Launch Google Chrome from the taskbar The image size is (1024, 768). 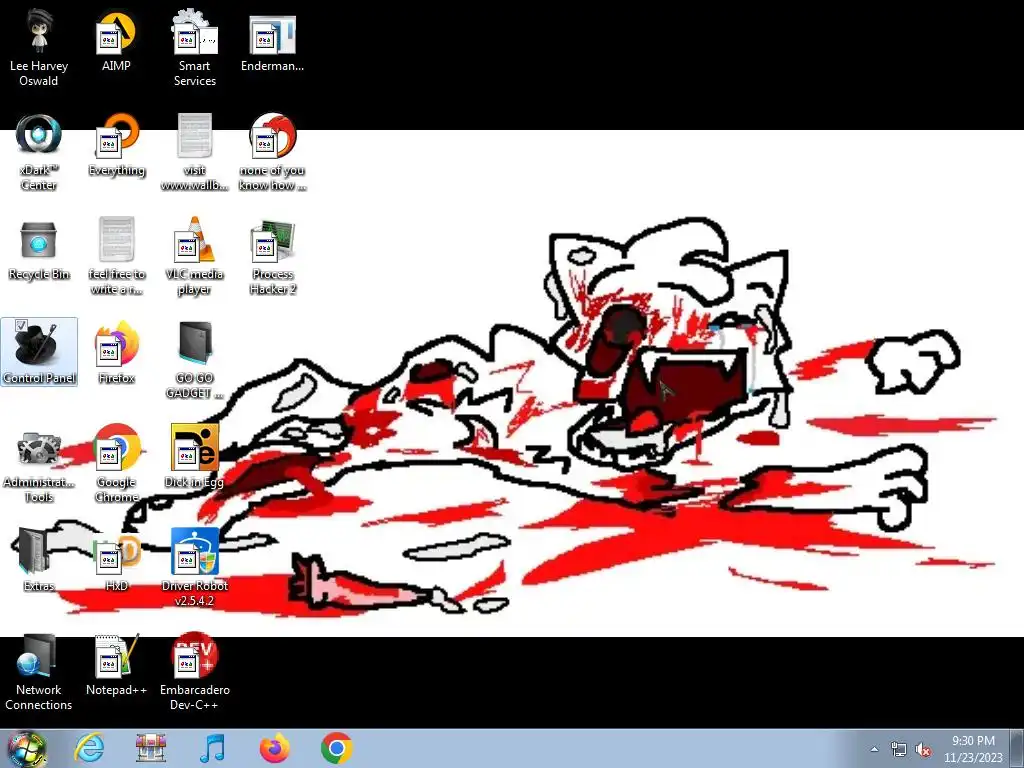(337, 748)
